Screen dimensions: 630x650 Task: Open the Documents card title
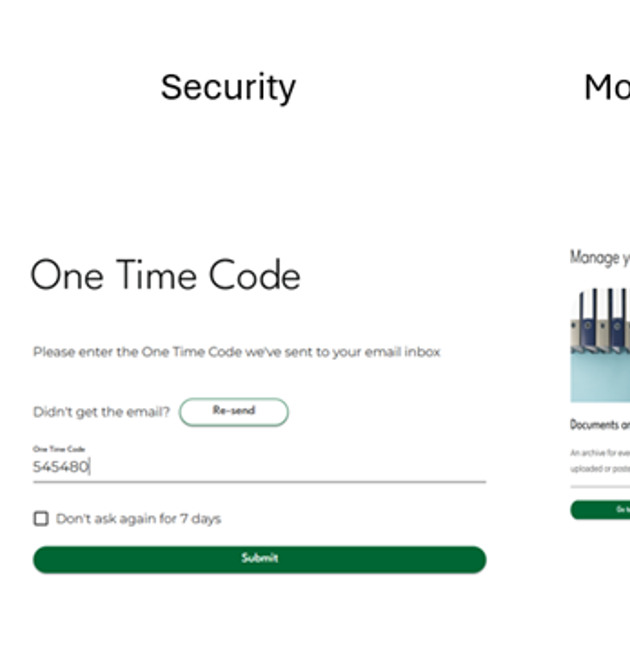click(x=600, y=424)
